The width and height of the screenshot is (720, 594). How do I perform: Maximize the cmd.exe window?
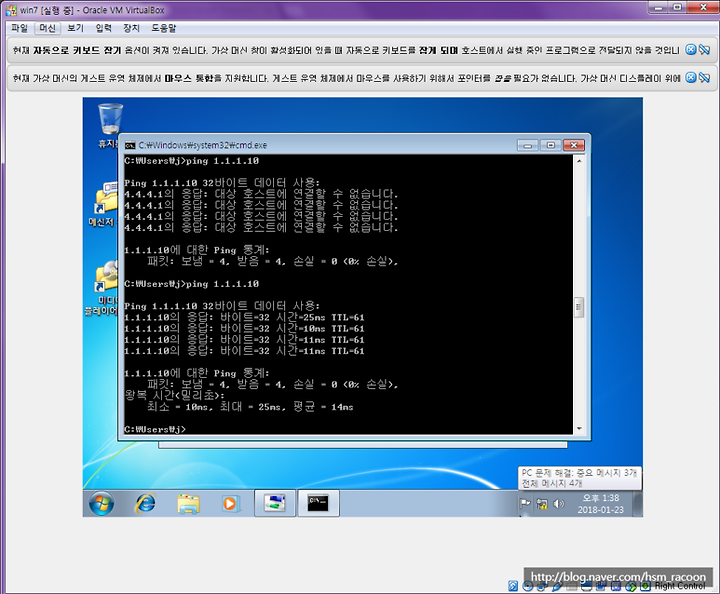pos(550,146)
